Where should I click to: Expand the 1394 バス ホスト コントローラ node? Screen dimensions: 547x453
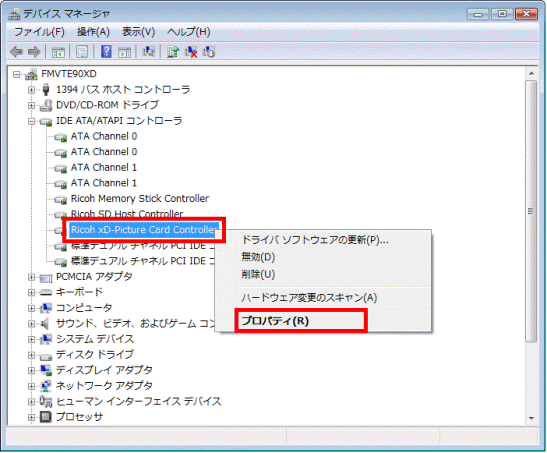[31, 90]
